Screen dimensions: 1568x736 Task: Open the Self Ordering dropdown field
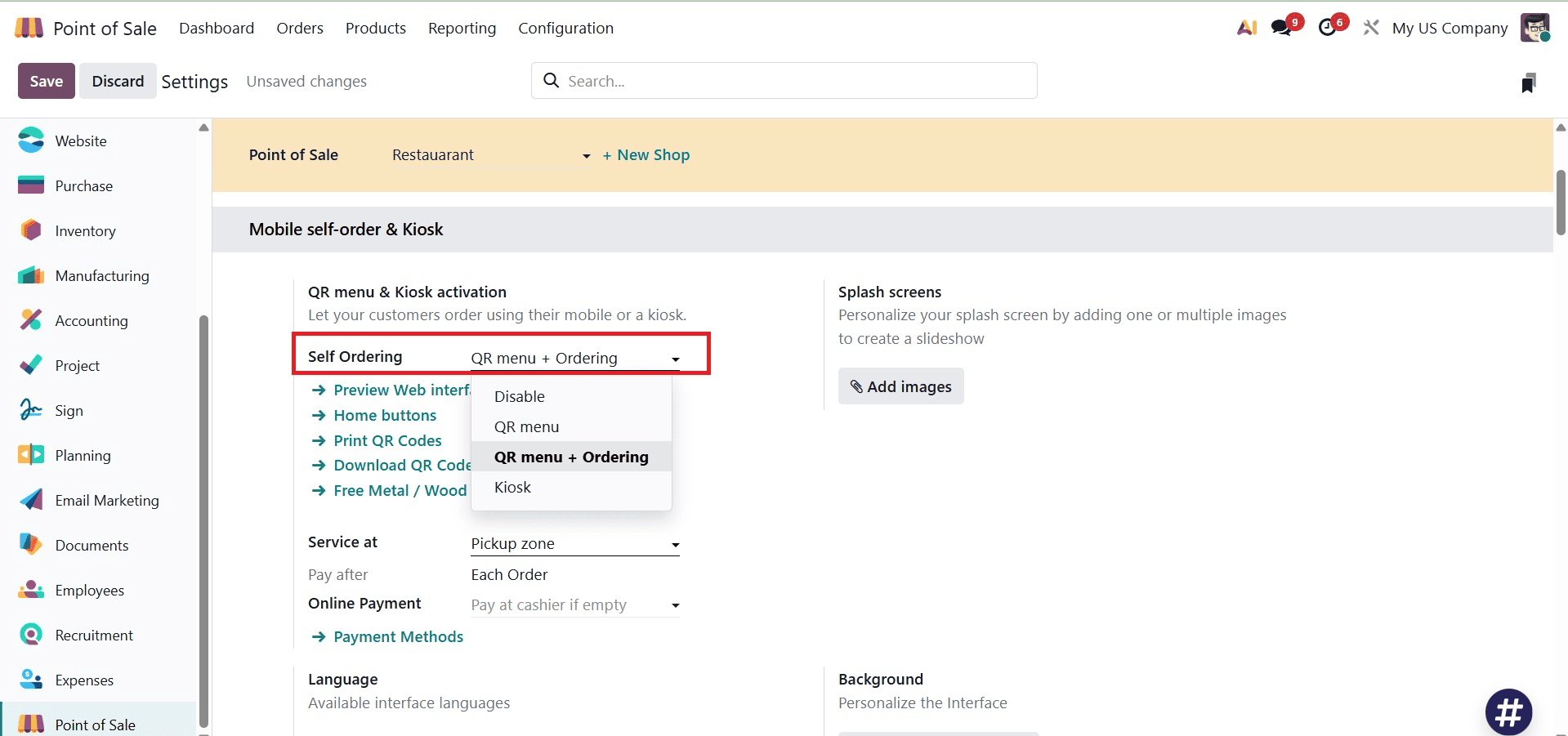(575, 358)
